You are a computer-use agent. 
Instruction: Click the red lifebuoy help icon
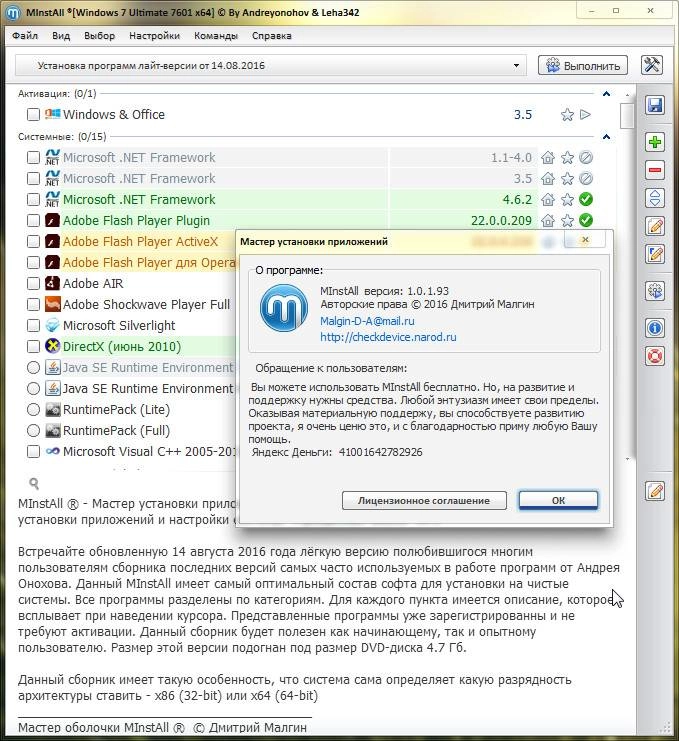click(655, 356)
